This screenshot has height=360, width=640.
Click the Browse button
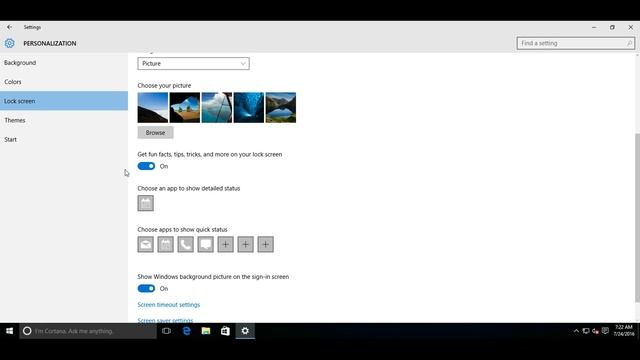tap(156, 133)
